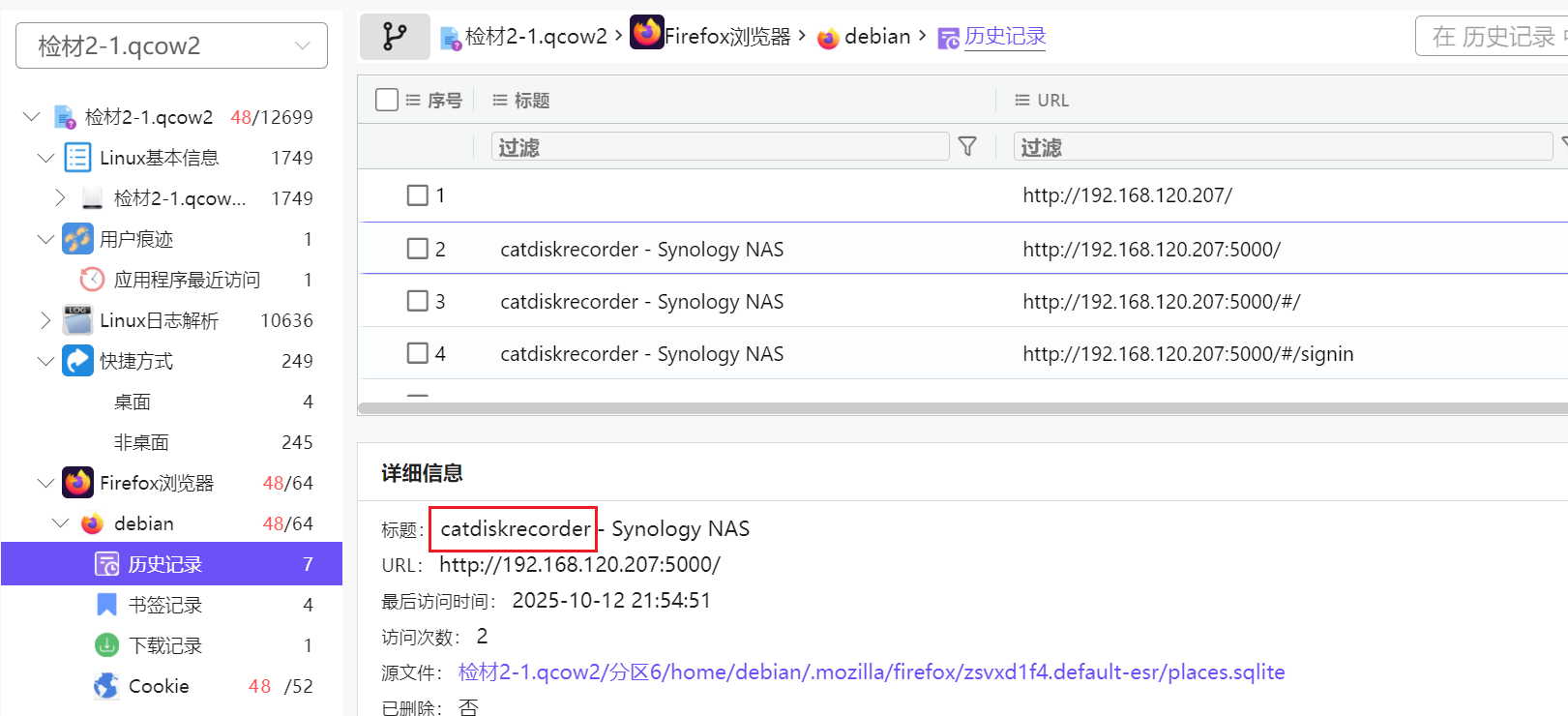Viewport: 1568px width, 716px height.
Task: Tick the checkbox for row 1
Action: pyautogui.click(x=418, y=195)
